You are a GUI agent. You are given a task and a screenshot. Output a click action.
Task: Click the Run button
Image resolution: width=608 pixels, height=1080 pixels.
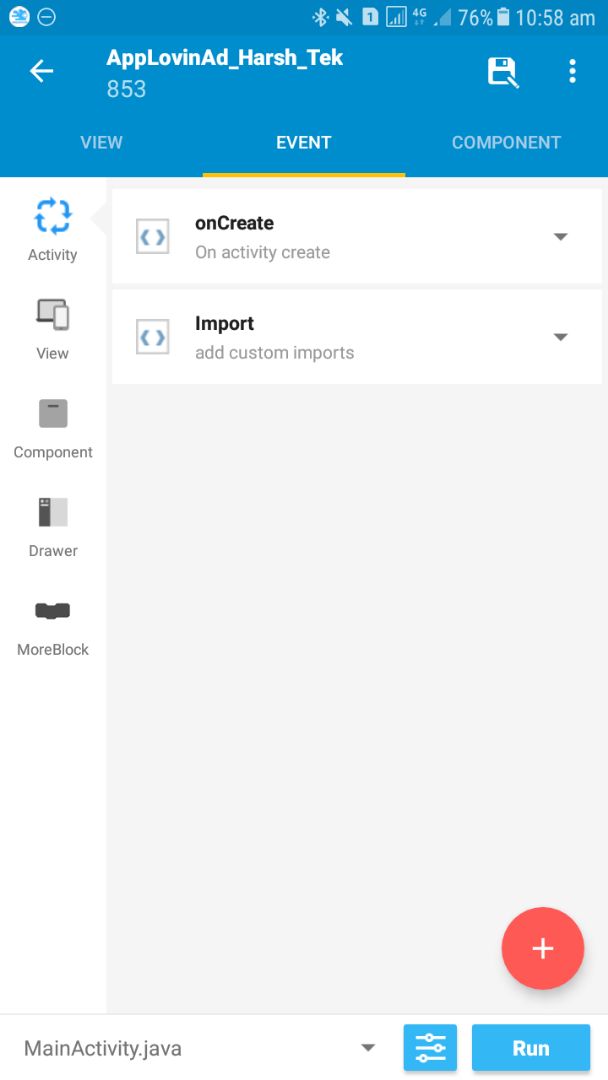pyautogui.click(x=531, y=1048)
